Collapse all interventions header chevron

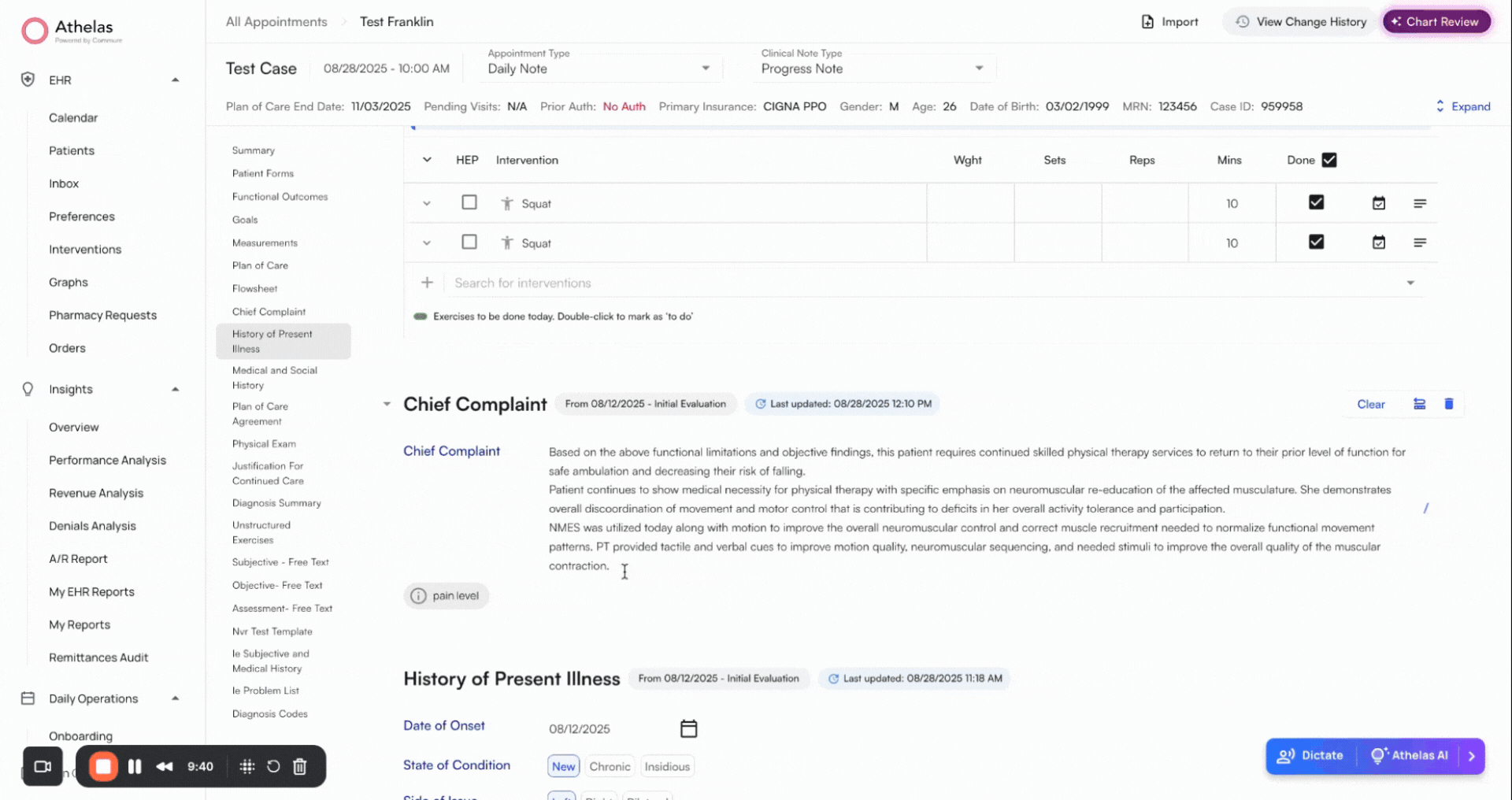[427, 160]
